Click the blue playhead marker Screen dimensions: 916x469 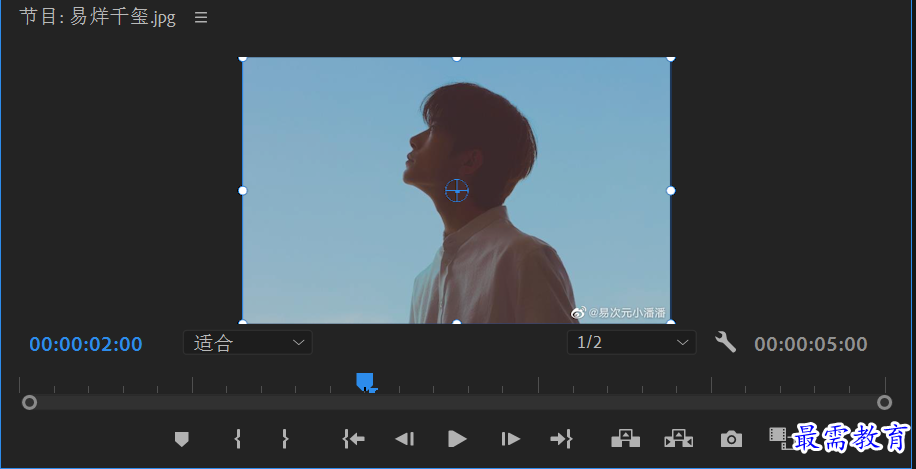[365, 382]
